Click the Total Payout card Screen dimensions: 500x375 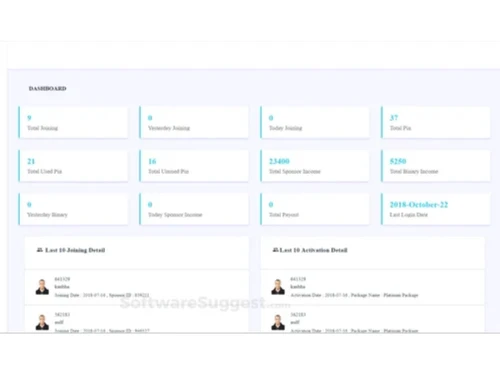click(x=315, y=209)
